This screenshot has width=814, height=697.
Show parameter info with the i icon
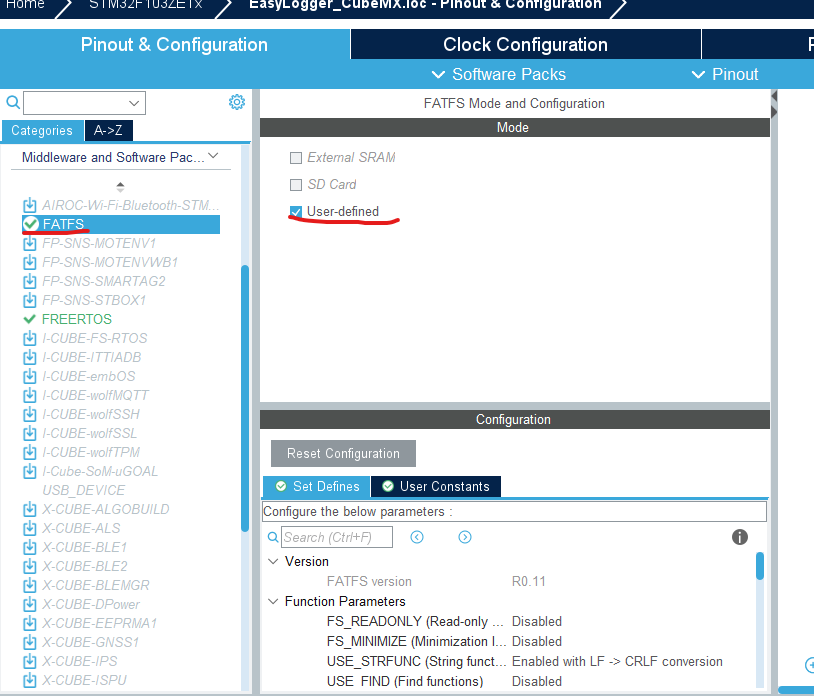[x=739, y=537]
